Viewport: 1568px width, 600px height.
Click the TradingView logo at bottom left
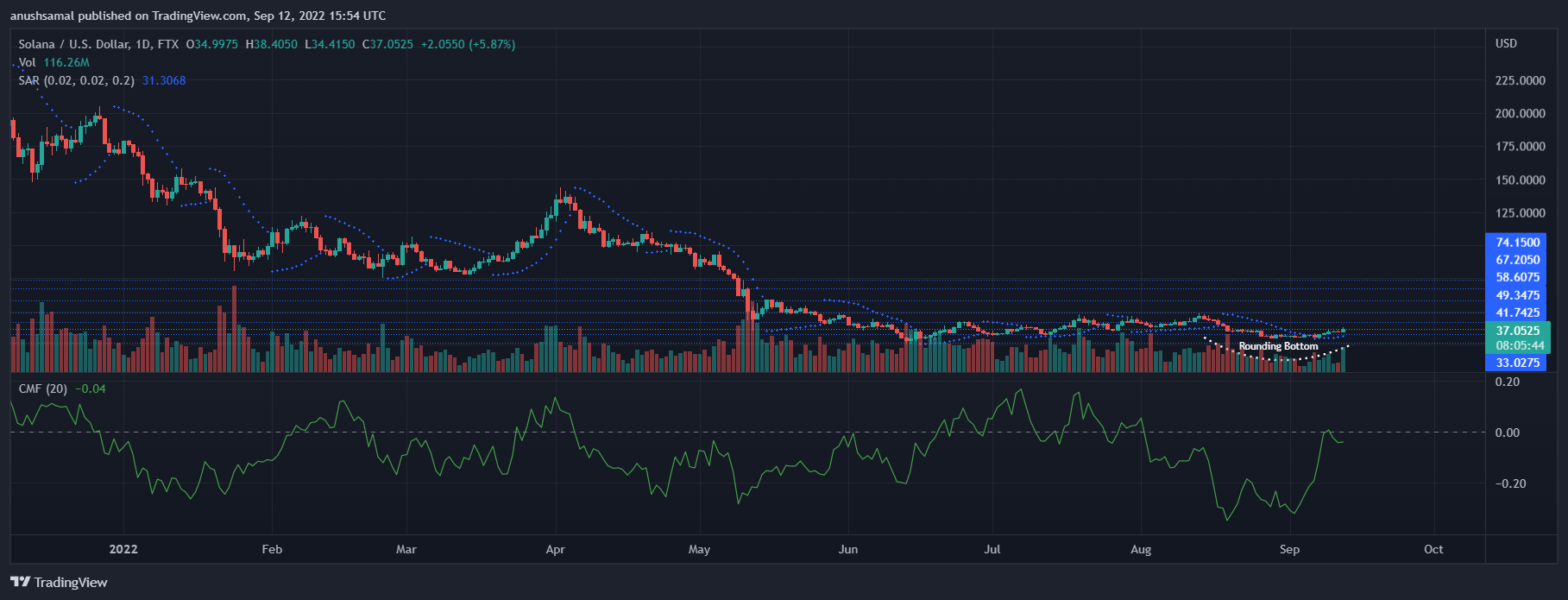(59, 582)
